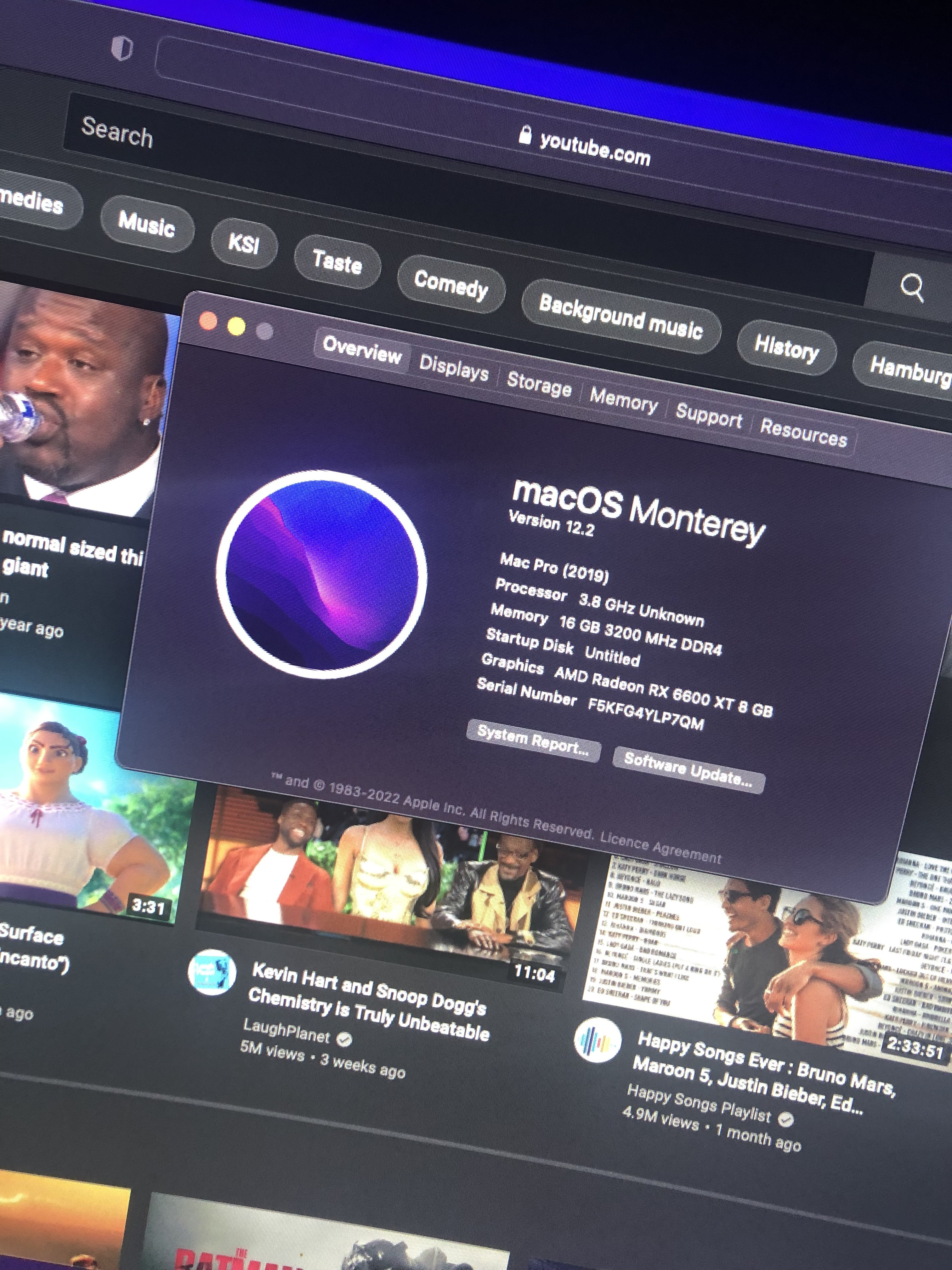Viewport: 952px width, 1270px height.
Task: Open the Happy Songs Playlist channel avatar
Action: (x=598, y=1040)
